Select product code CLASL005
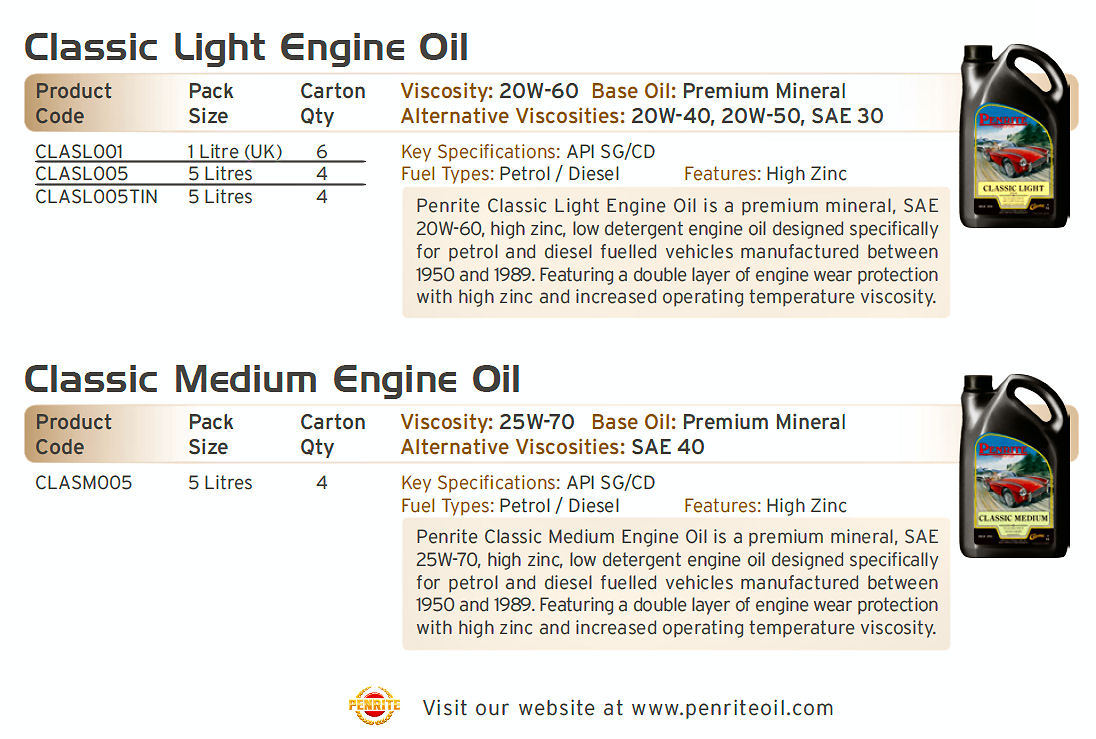Screen dimensions: 1096x739 coord(82,174)
